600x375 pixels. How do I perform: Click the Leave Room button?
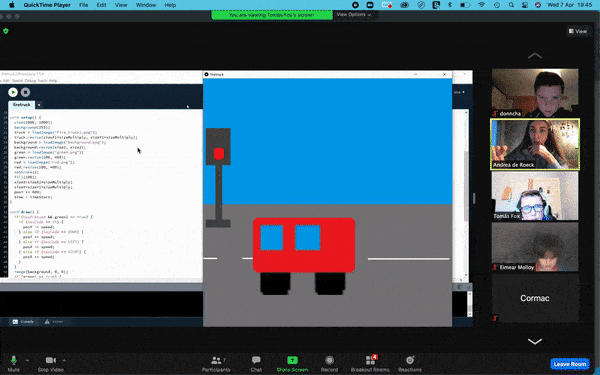coord(569,364)
